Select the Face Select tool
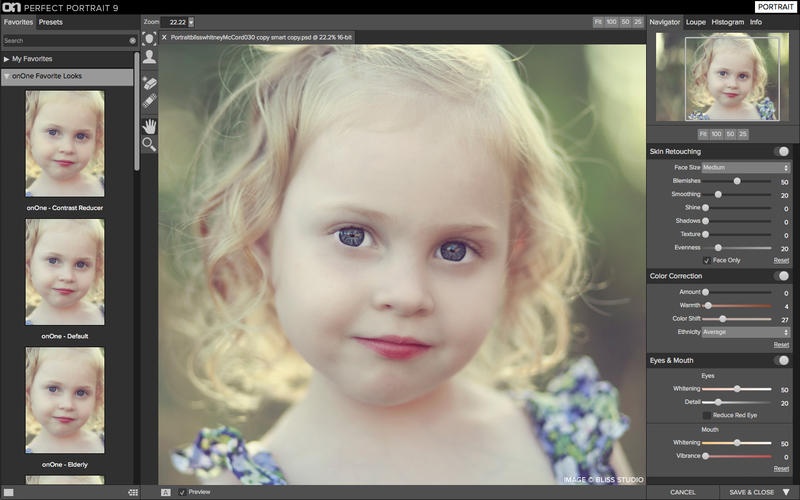Screen dimensions: 800x500 149,39
